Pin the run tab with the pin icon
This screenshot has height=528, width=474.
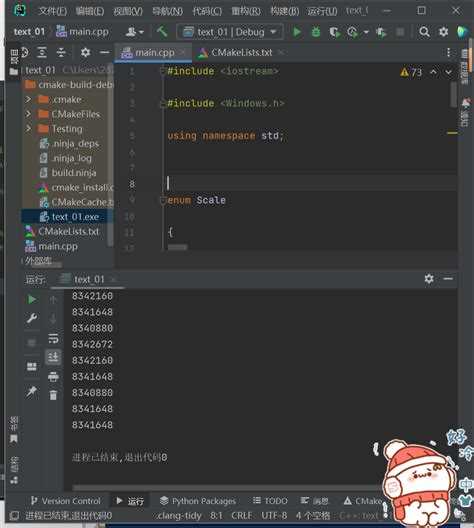tap(32, 392)
